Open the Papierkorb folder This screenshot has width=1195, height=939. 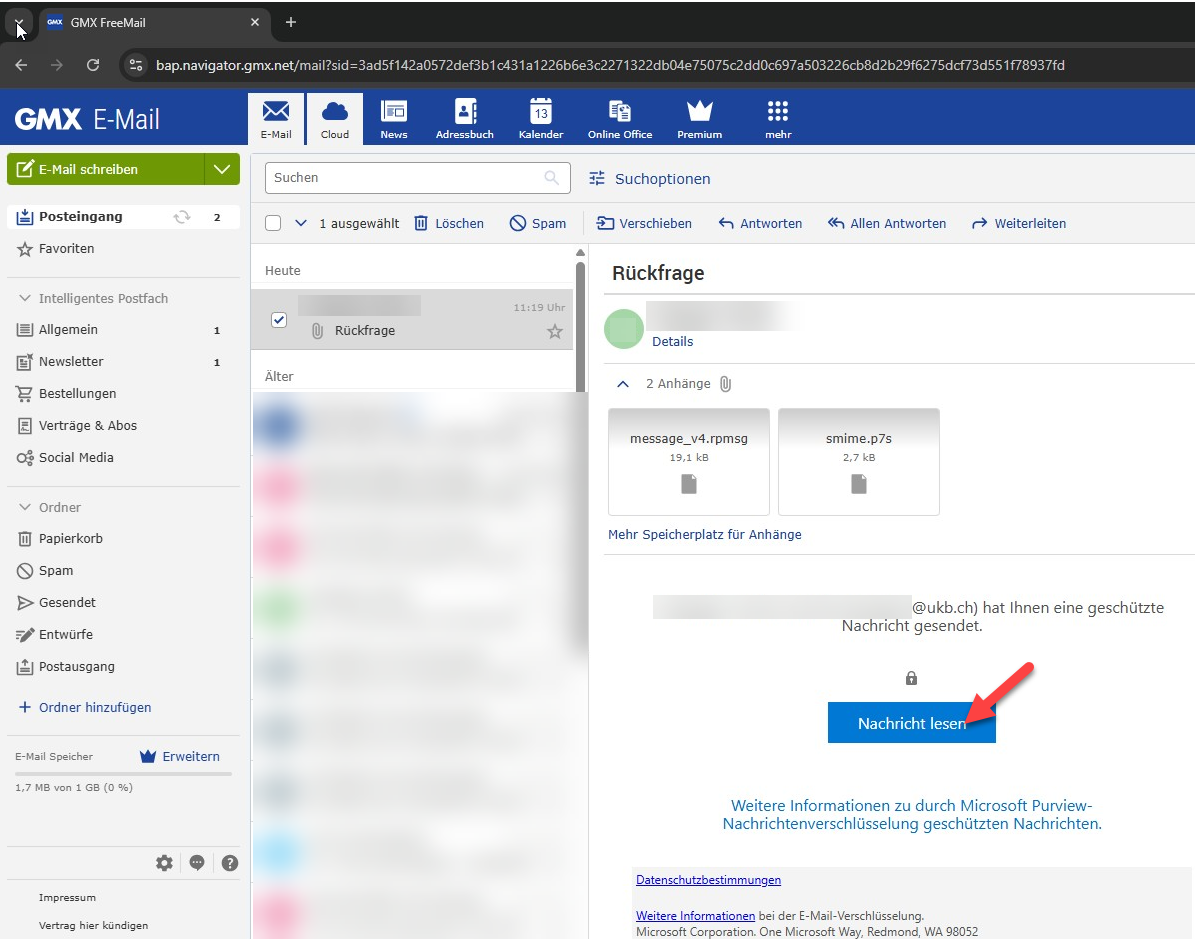tap(123, 539)
